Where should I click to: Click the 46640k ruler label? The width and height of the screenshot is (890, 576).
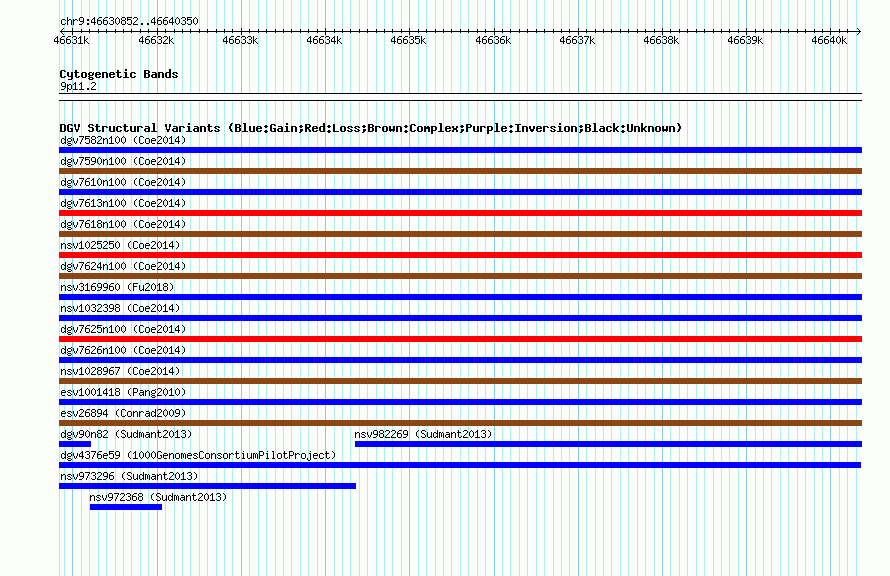coord(829,40)
